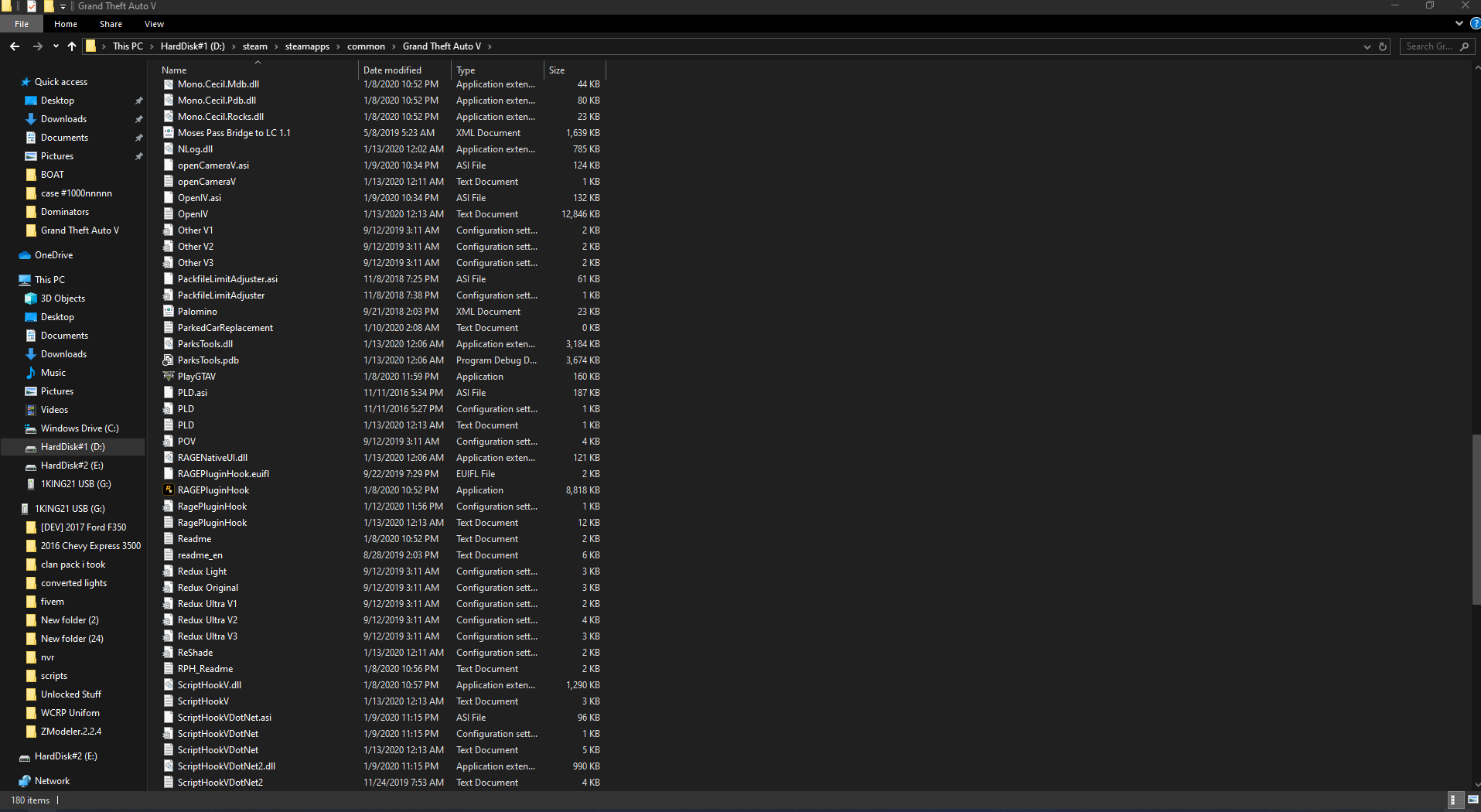Open the Help question mark icon
This screenshot has height=812, width=1481.
pos(1475,24)
